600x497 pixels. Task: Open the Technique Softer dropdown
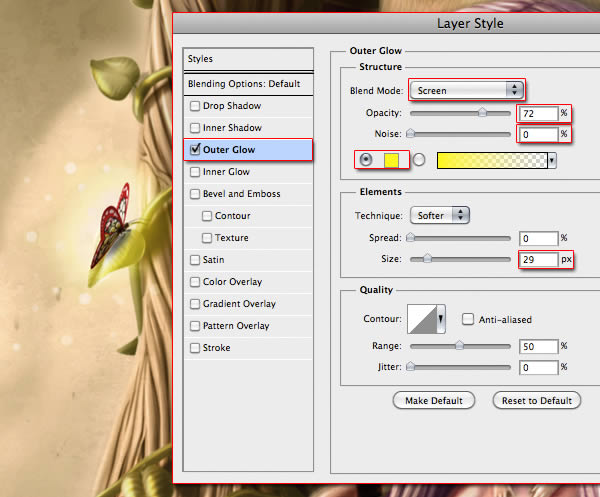click(x=440, y=215)
